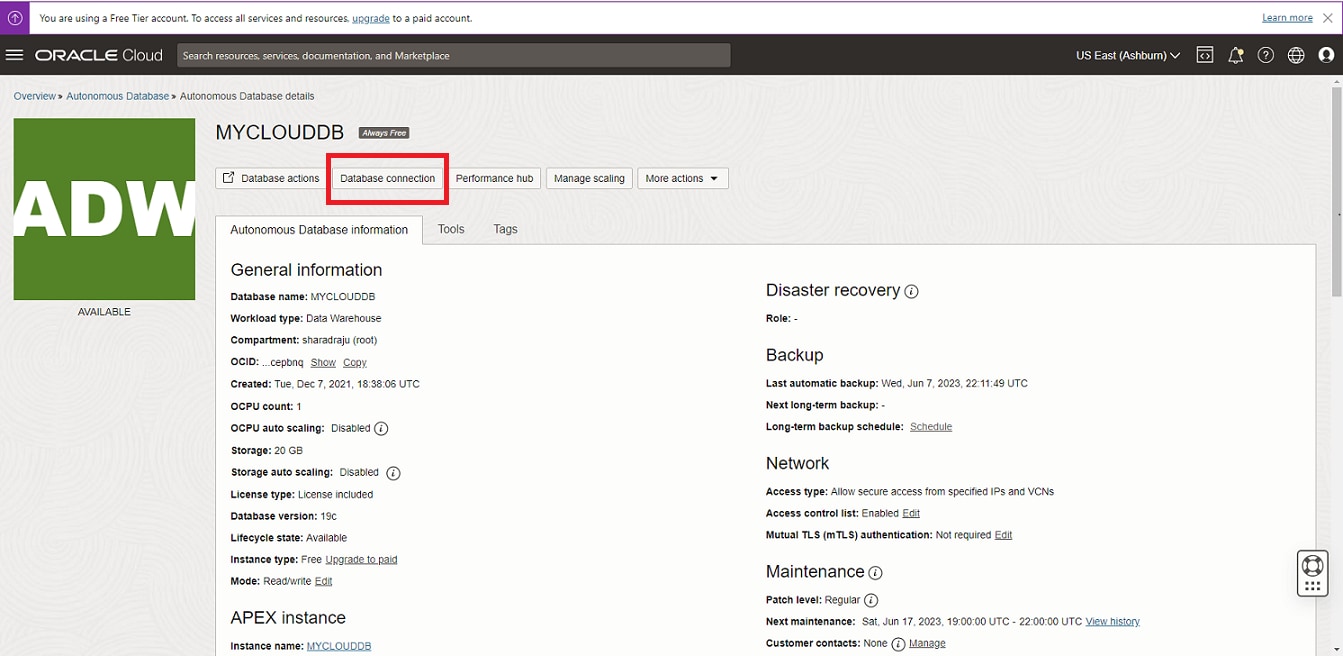Open the Cloud Shell developer tools icon
The height and width of the screenshot is (656, 1343).
pyautogui.click(x=1205, y=55)
